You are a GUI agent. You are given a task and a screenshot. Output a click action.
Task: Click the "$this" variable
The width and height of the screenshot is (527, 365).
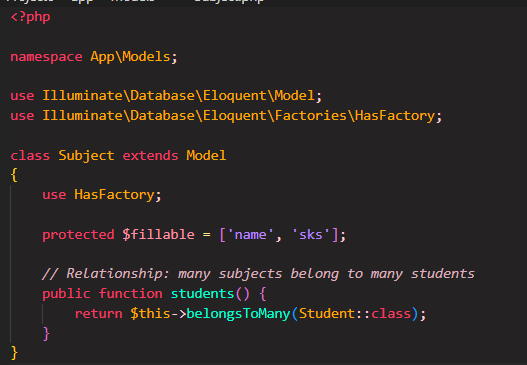(150, 314)
